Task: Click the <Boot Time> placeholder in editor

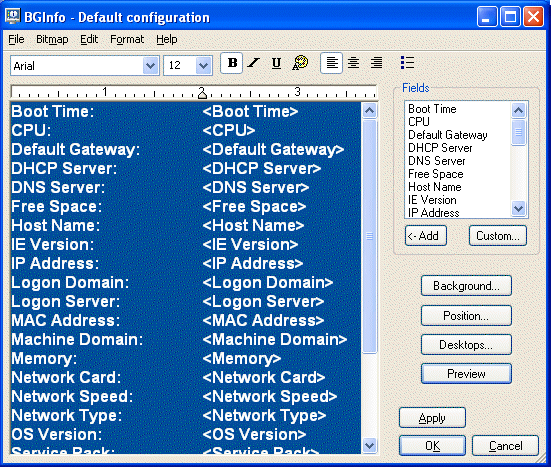Action: tap(250, 112)
